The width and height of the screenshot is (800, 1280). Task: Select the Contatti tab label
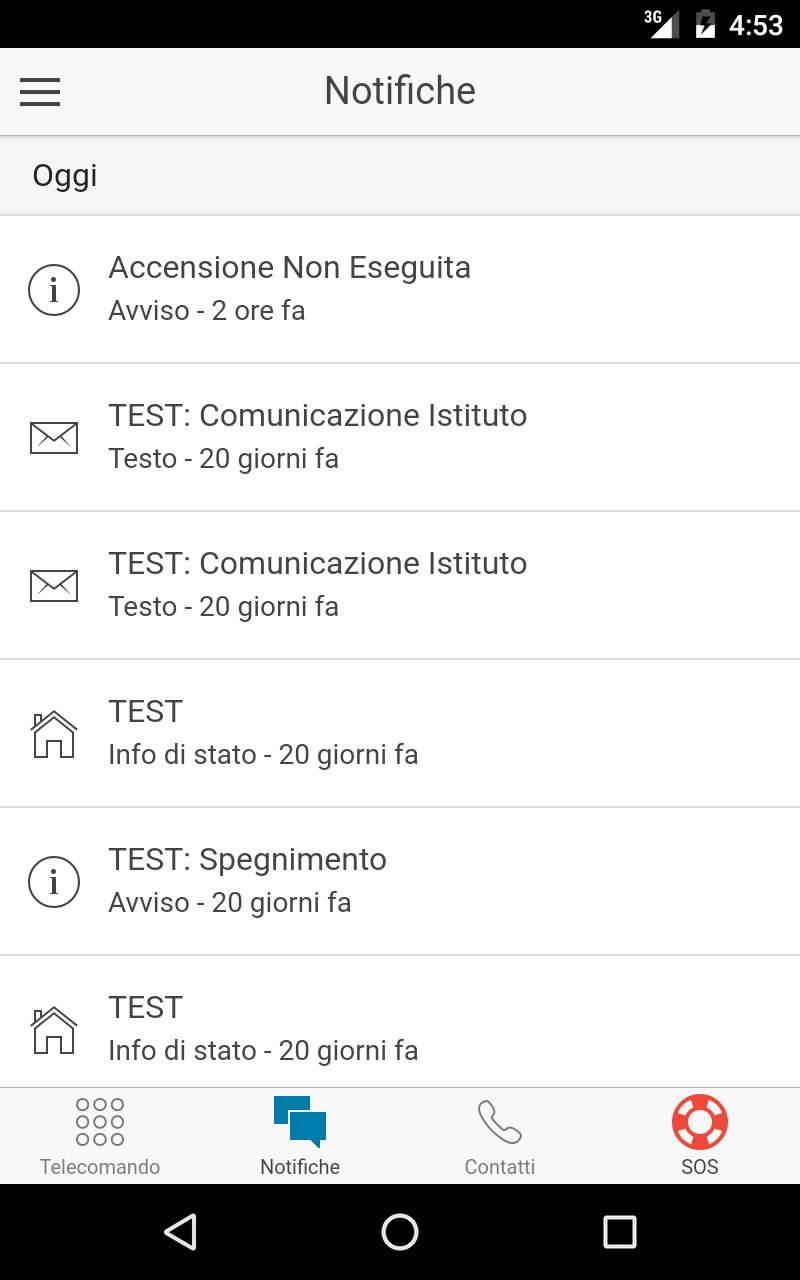[500, 1167]
